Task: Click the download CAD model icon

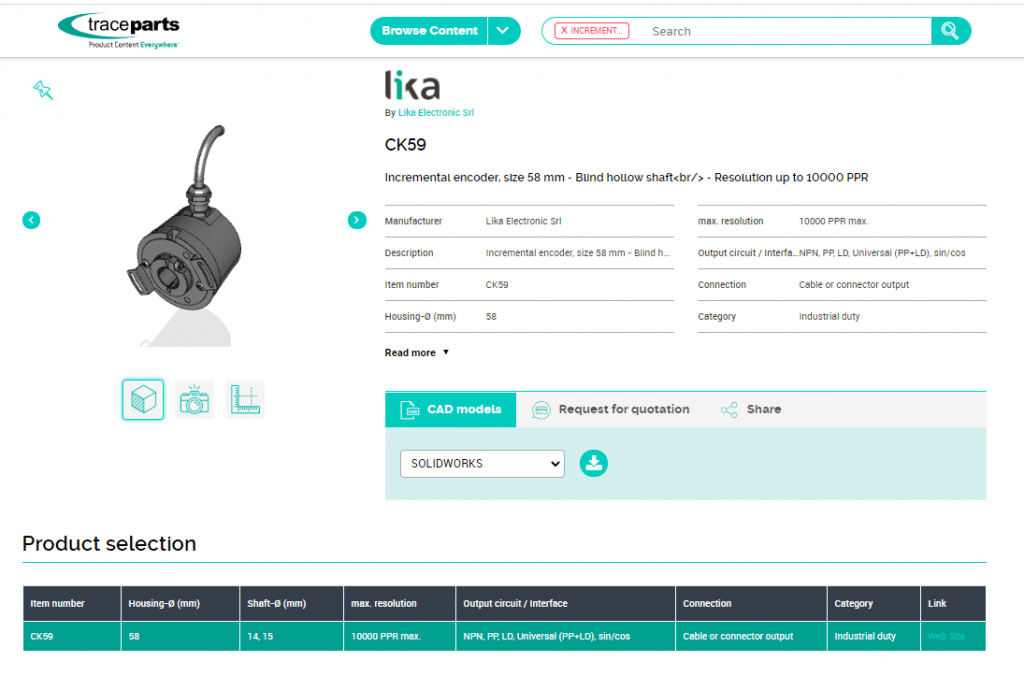Action: 594,464
